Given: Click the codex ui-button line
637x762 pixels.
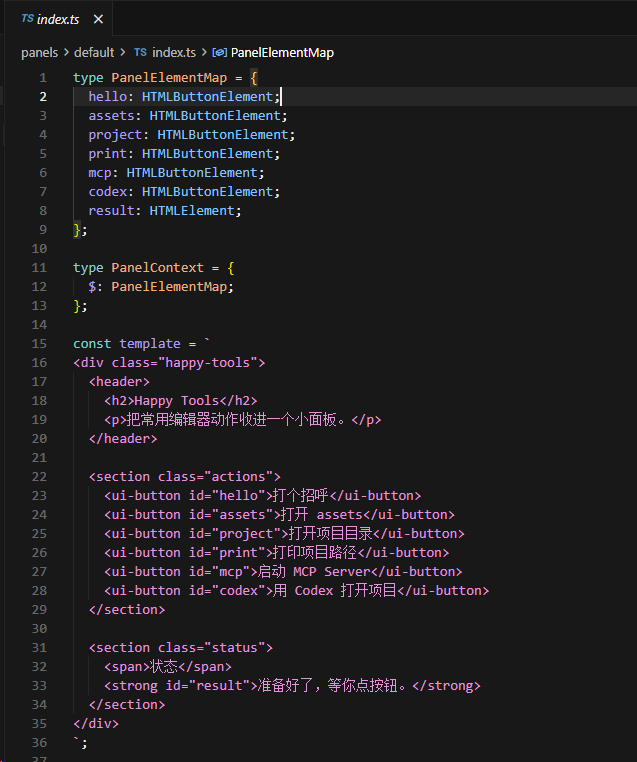Looking at the screenshot, I should tap(296, 590).
